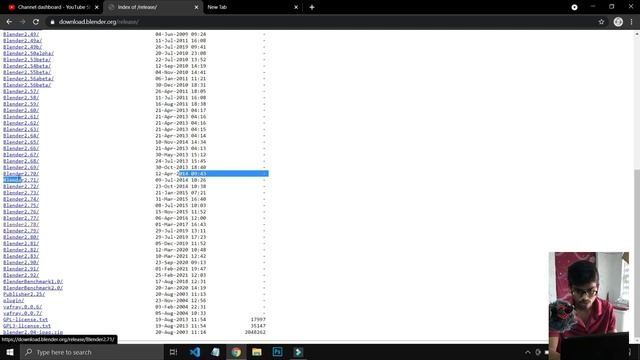Open the Blender2.79/ folder link
Image resolution: width=640 pixels, height=360 pixels.
21,231
